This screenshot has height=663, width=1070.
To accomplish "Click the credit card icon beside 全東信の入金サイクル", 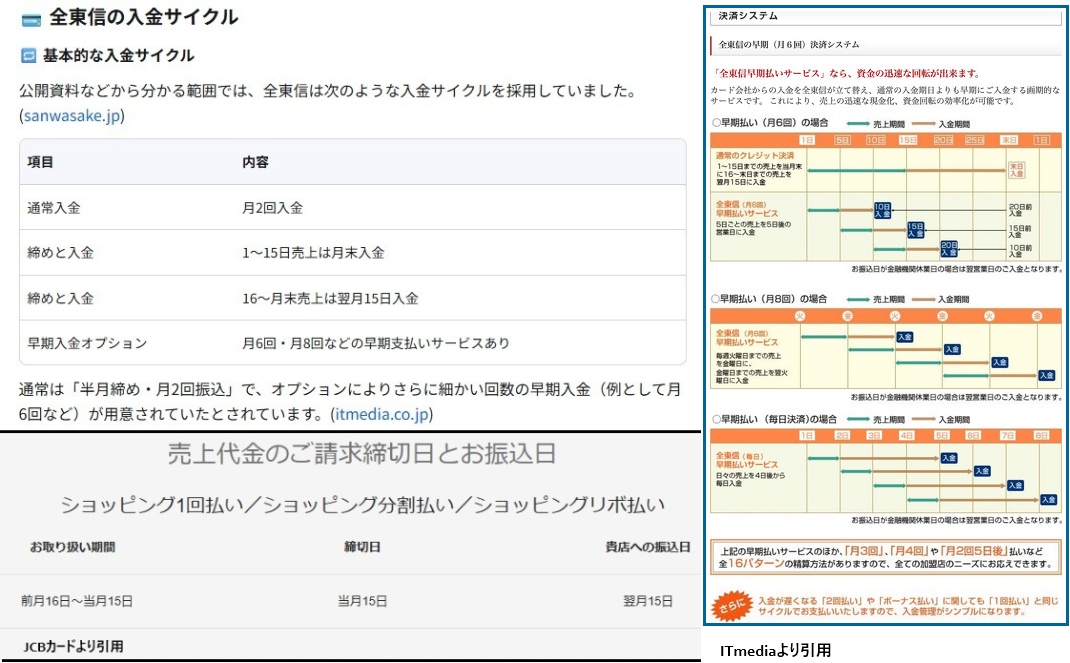I will [31, 20].
